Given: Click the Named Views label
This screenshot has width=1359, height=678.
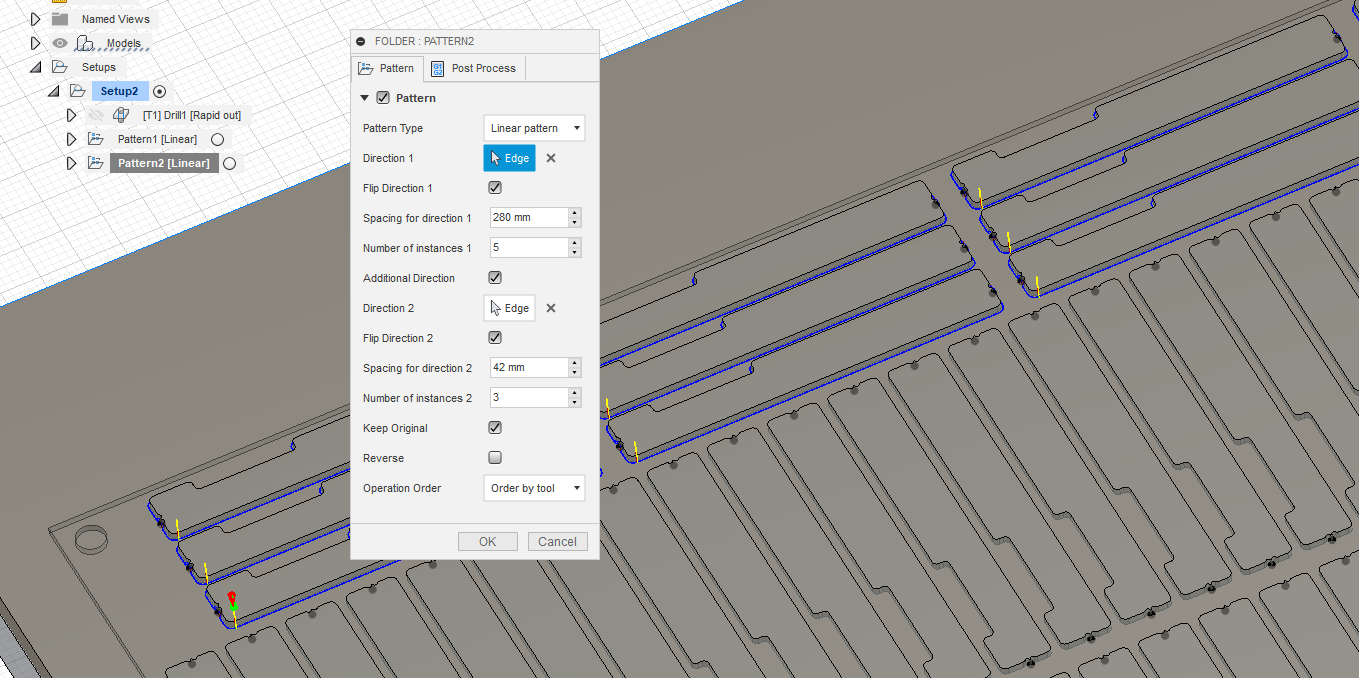Looking at the screenshot, I should 116,19.
